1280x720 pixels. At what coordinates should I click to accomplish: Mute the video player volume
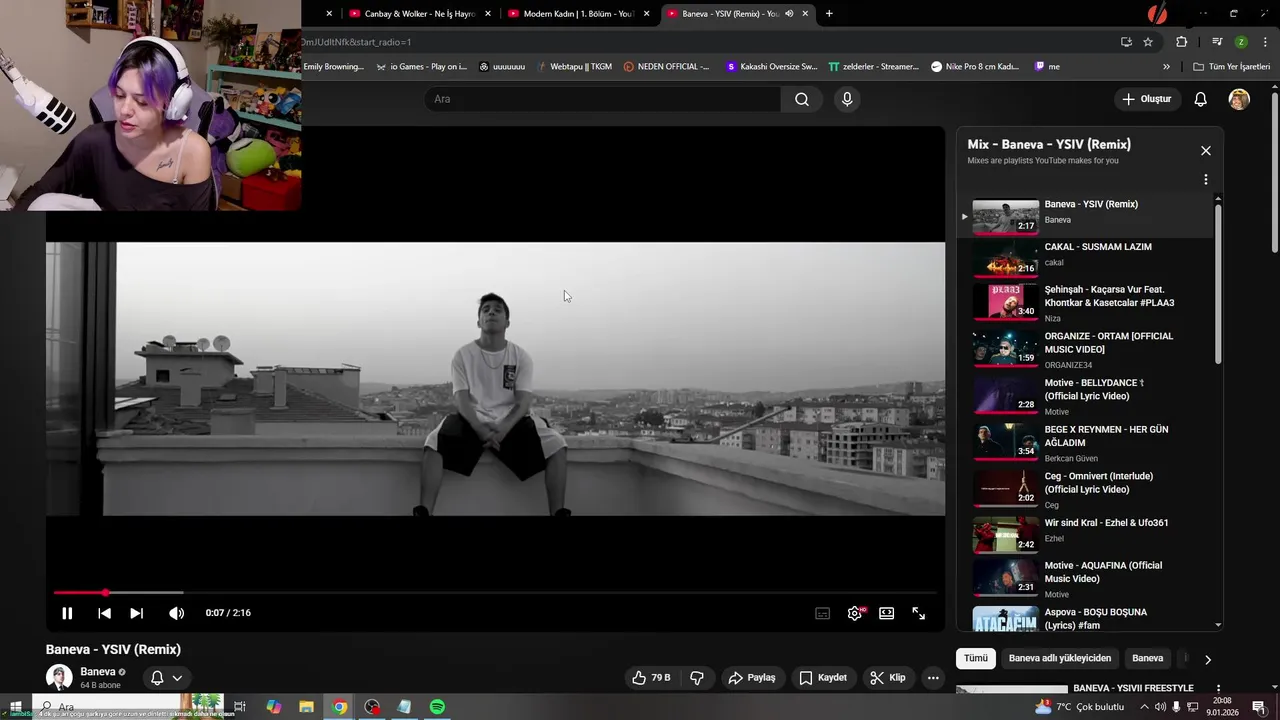click(x=176, y=613)
